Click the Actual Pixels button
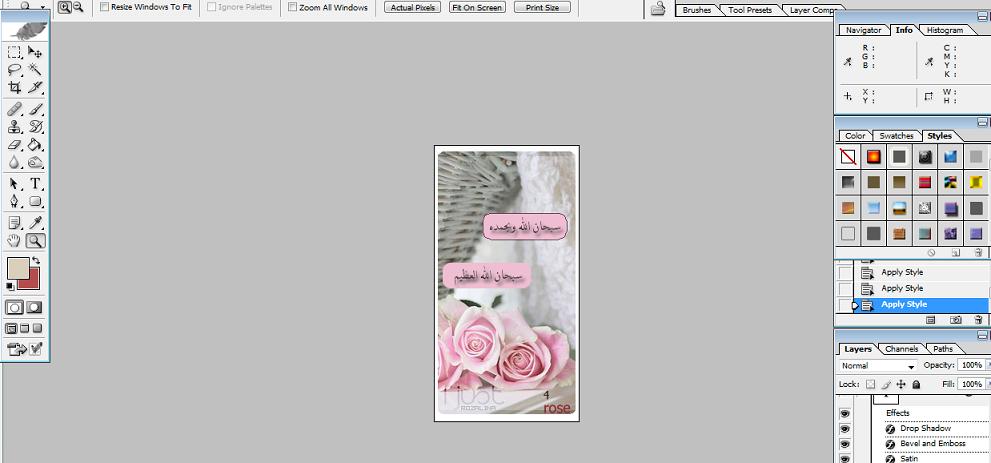Screen dimensions: 991x463 (411, 7)
